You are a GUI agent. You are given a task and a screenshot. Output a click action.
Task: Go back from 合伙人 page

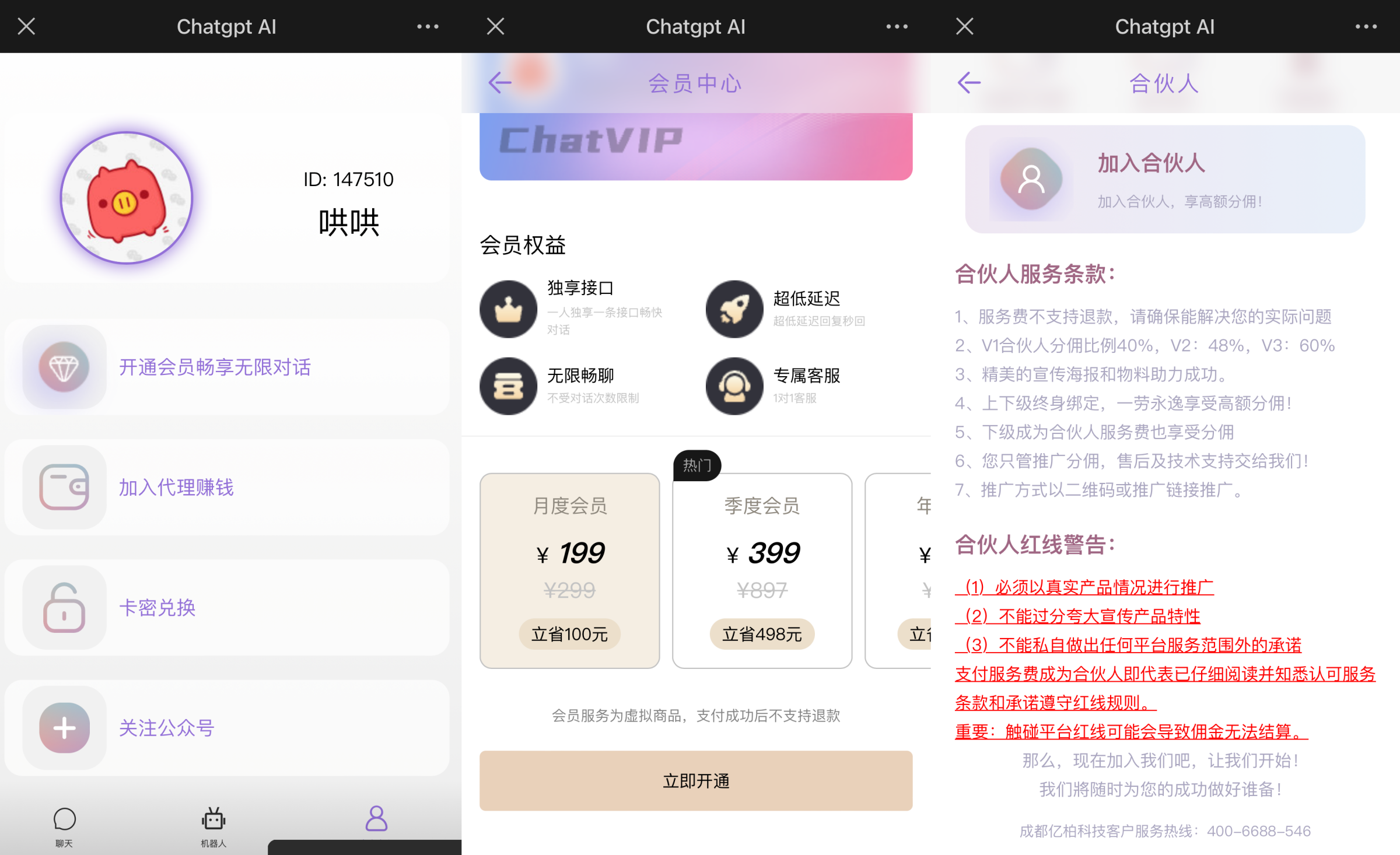[969, 83]
